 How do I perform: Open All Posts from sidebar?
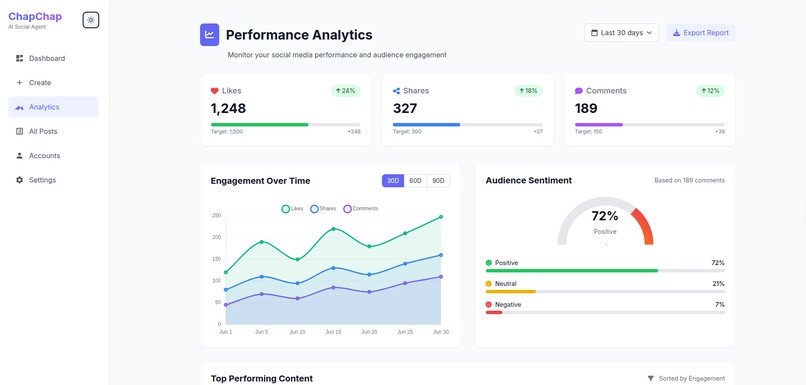[x=53, y=131]
